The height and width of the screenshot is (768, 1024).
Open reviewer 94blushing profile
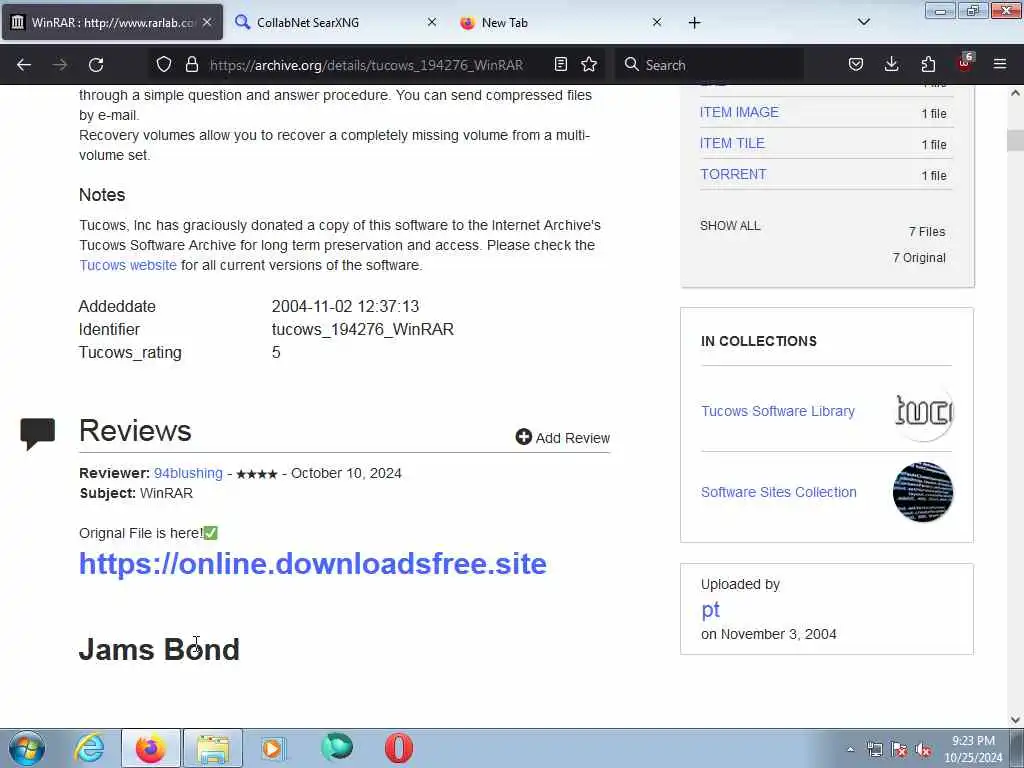pyautogui.click(x=188, y=473)
